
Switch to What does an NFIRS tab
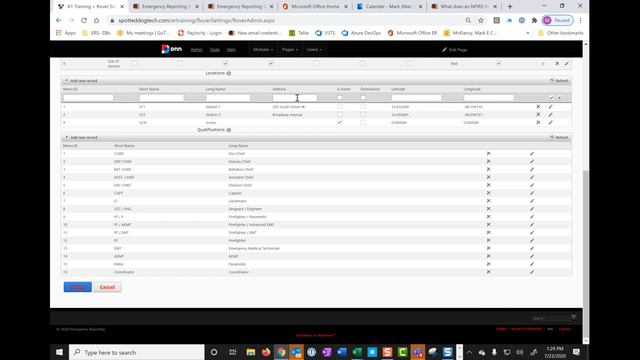464,7
